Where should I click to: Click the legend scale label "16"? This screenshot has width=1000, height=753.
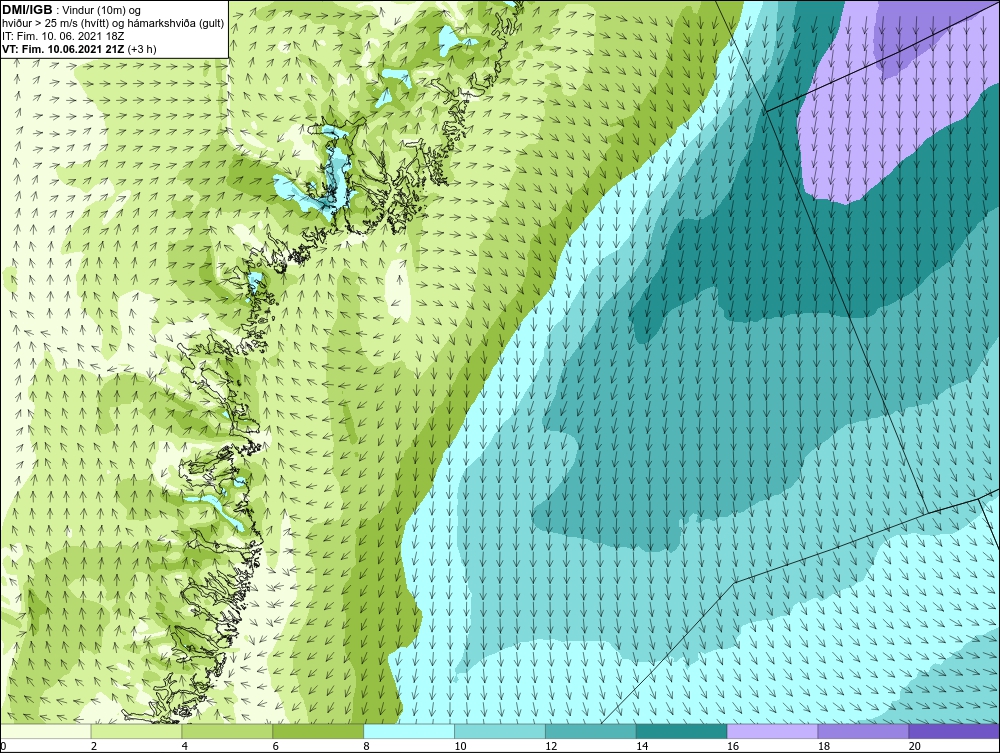coord(733,746)
